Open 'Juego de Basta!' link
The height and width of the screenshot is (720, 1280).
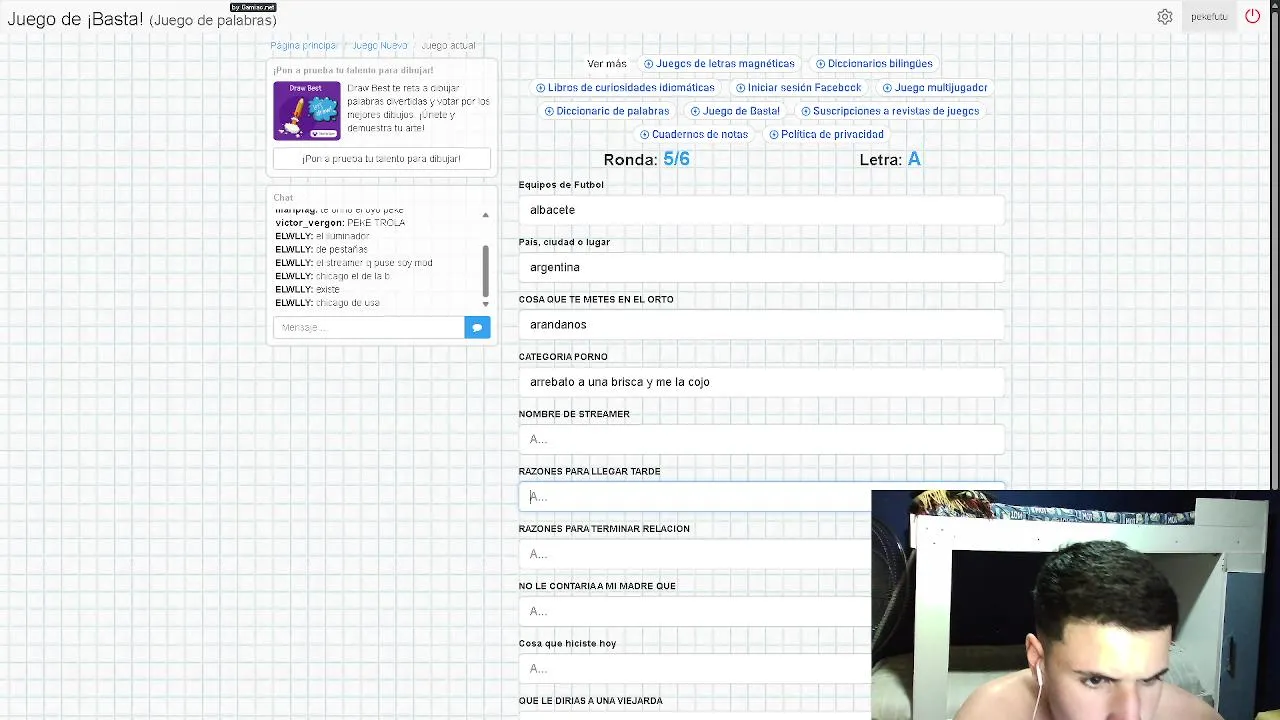point(735,111)
